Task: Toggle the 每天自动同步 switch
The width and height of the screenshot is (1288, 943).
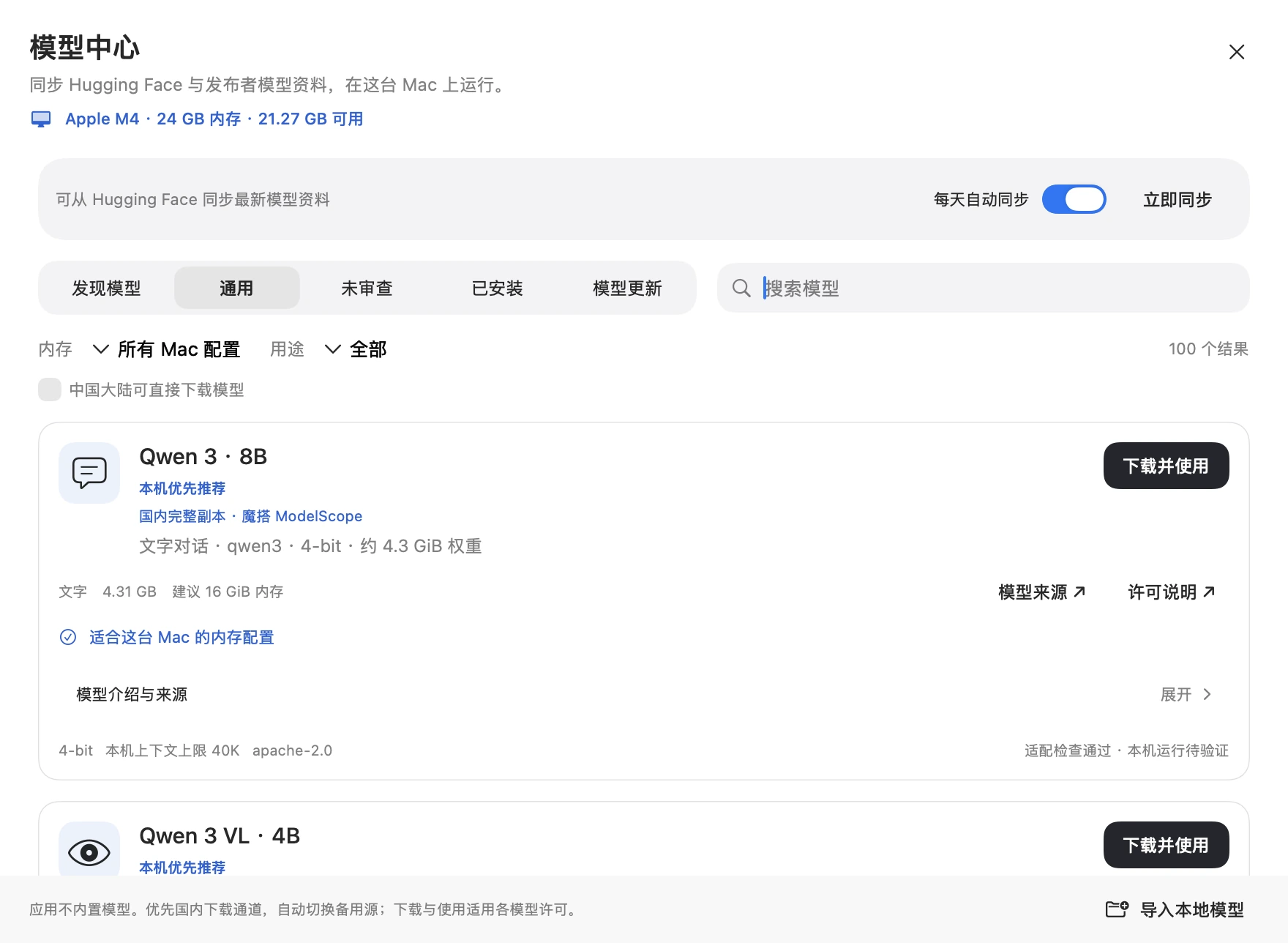Action: (x=1074, y=199)
